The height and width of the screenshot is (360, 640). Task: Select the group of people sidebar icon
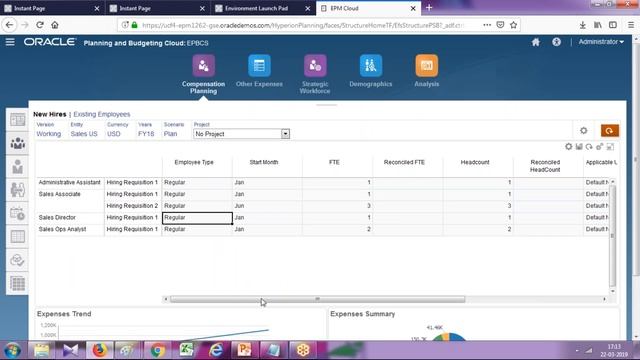pos(18,143)
